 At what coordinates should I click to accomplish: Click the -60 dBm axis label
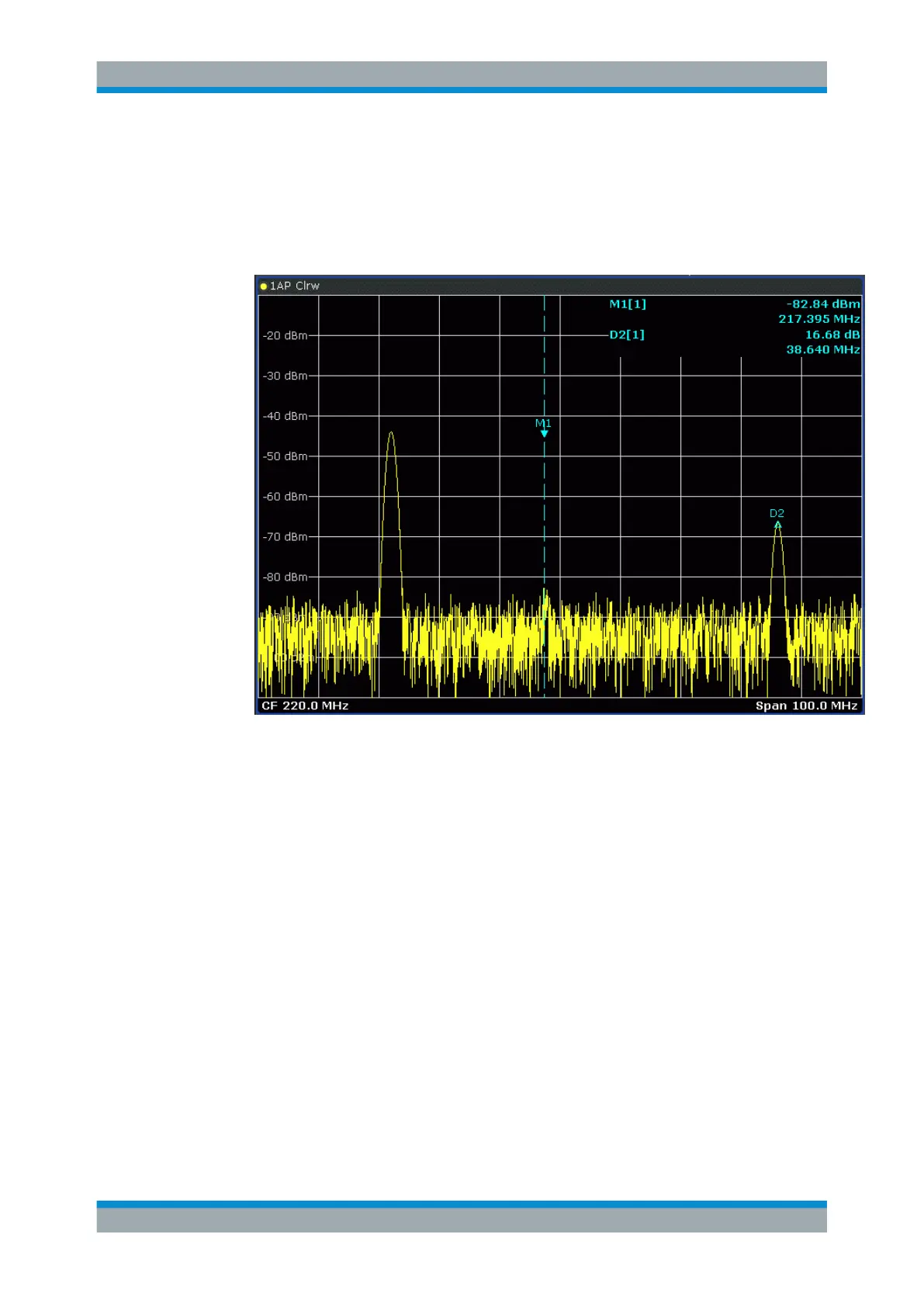click(x=285, y=497)
